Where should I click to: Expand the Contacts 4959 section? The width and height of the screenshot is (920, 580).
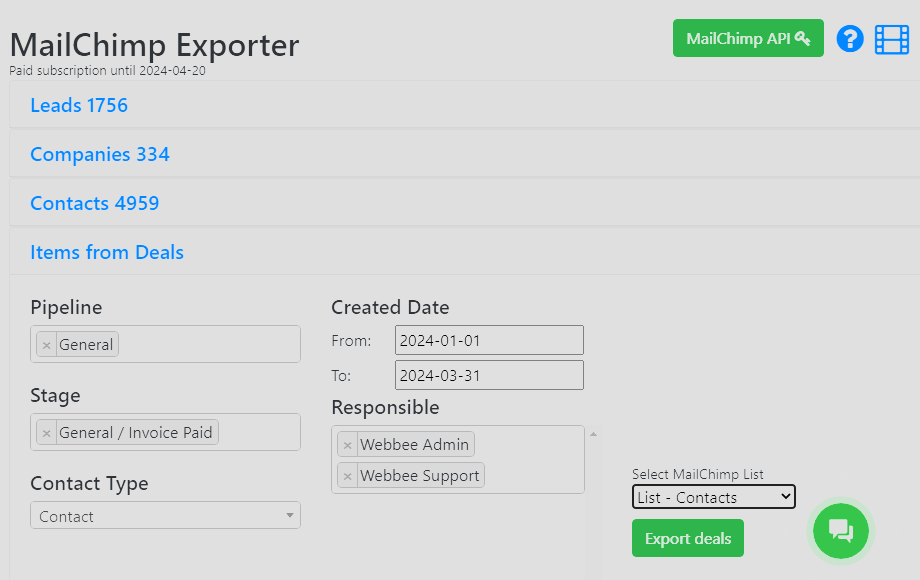95,203
